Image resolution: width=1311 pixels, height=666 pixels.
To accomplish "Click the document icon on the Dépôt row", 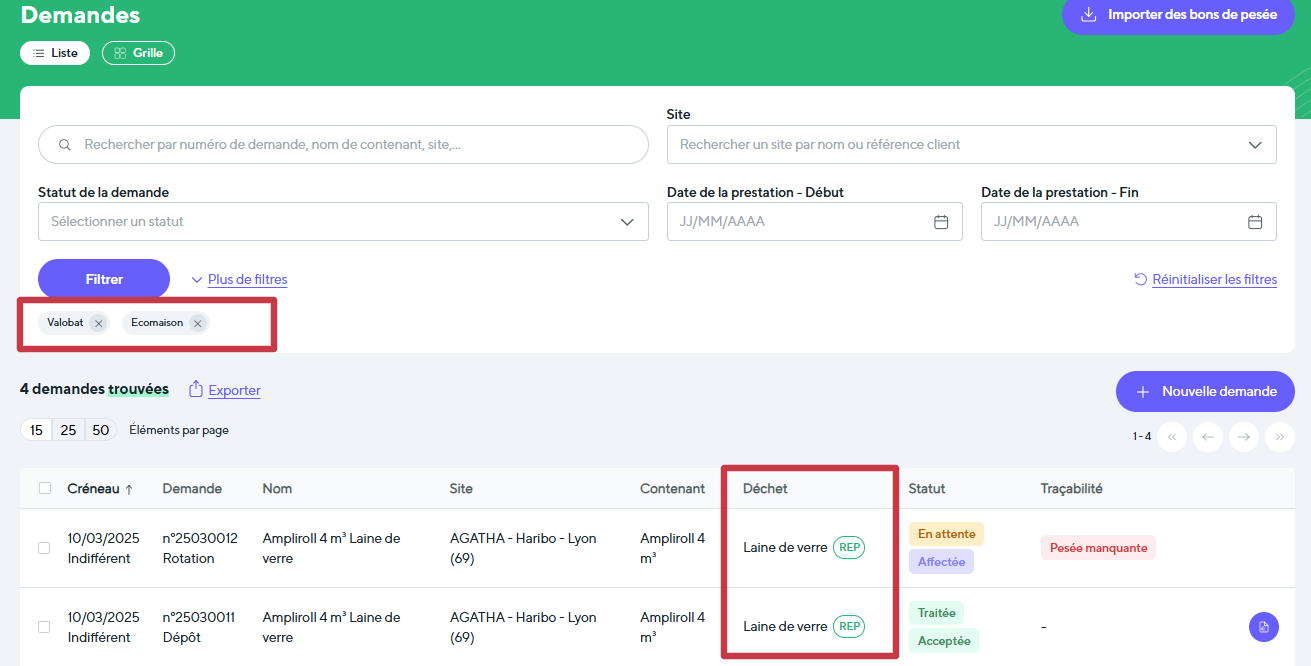I will pos(1263,627).
